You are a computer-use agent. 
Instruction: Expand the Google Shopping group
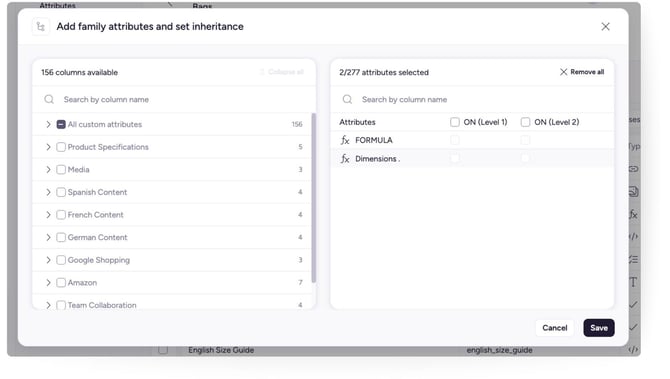[x=48, y=260]
